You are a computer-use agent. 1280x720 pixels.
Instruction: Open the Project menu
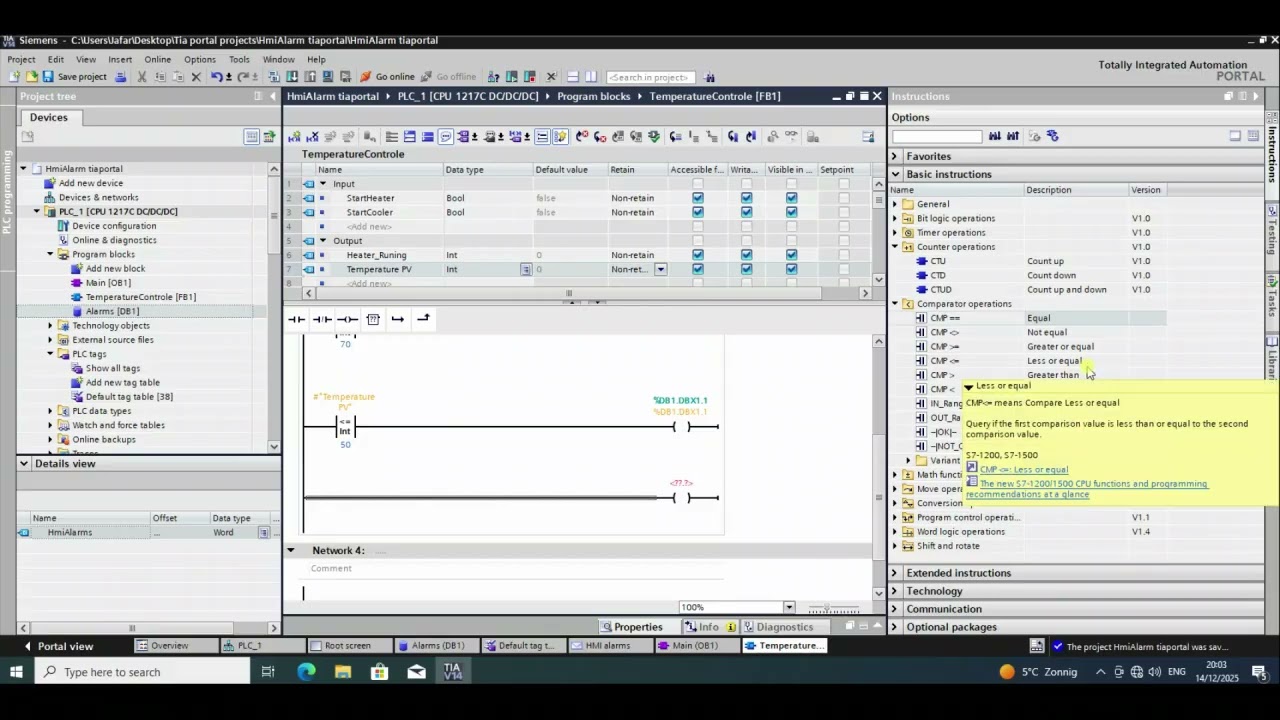(21, 59)
